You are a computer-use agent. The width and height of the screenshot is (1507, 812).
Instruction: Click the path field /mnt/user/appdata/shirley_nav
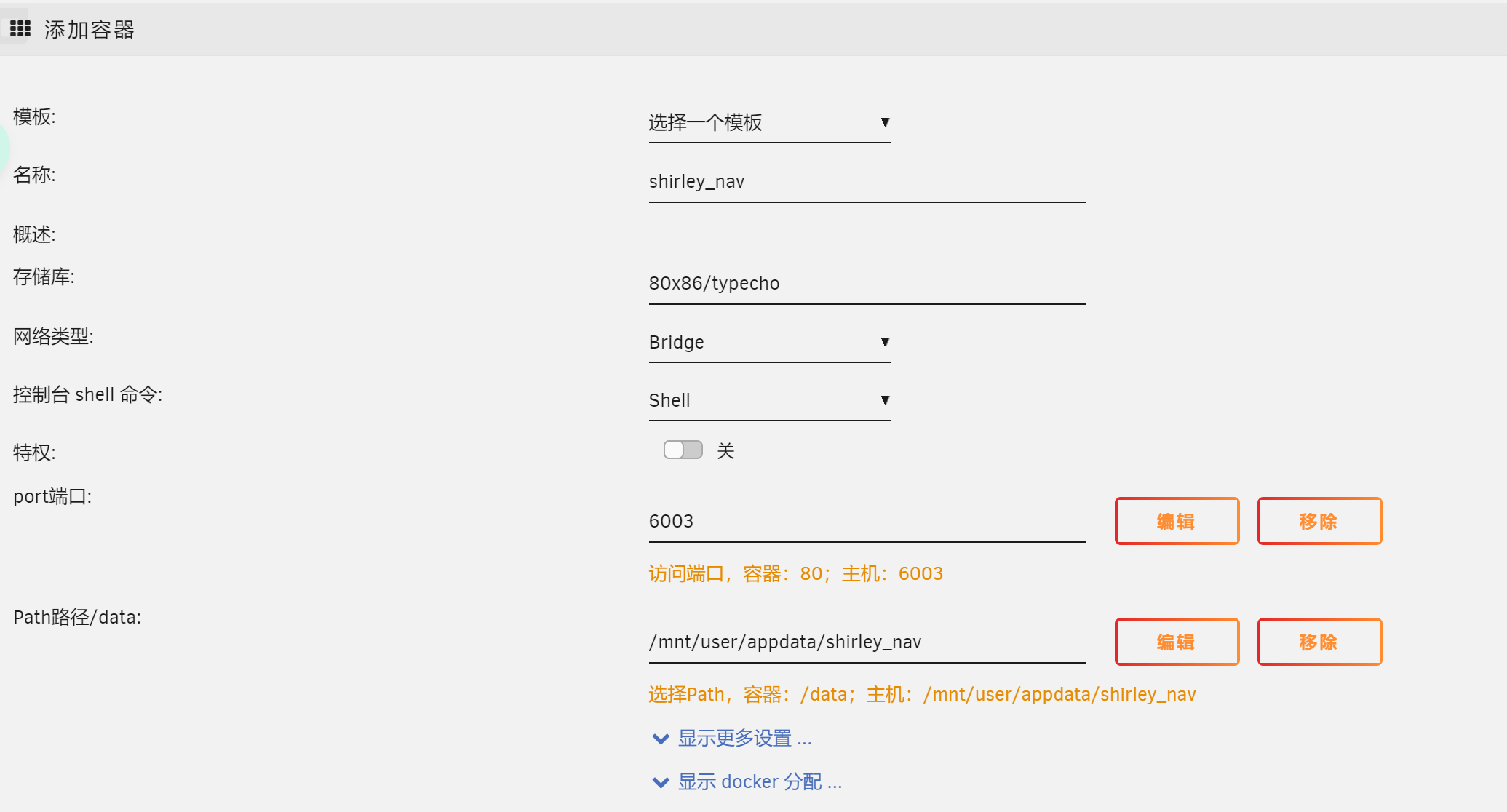click(867, 642)
